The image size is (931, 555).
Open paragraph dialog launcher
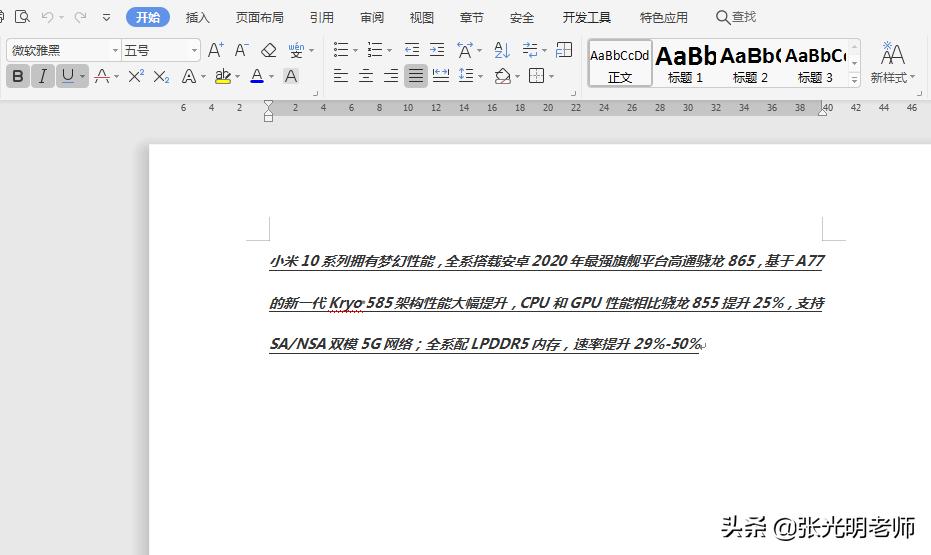click(x=573, y=93)
